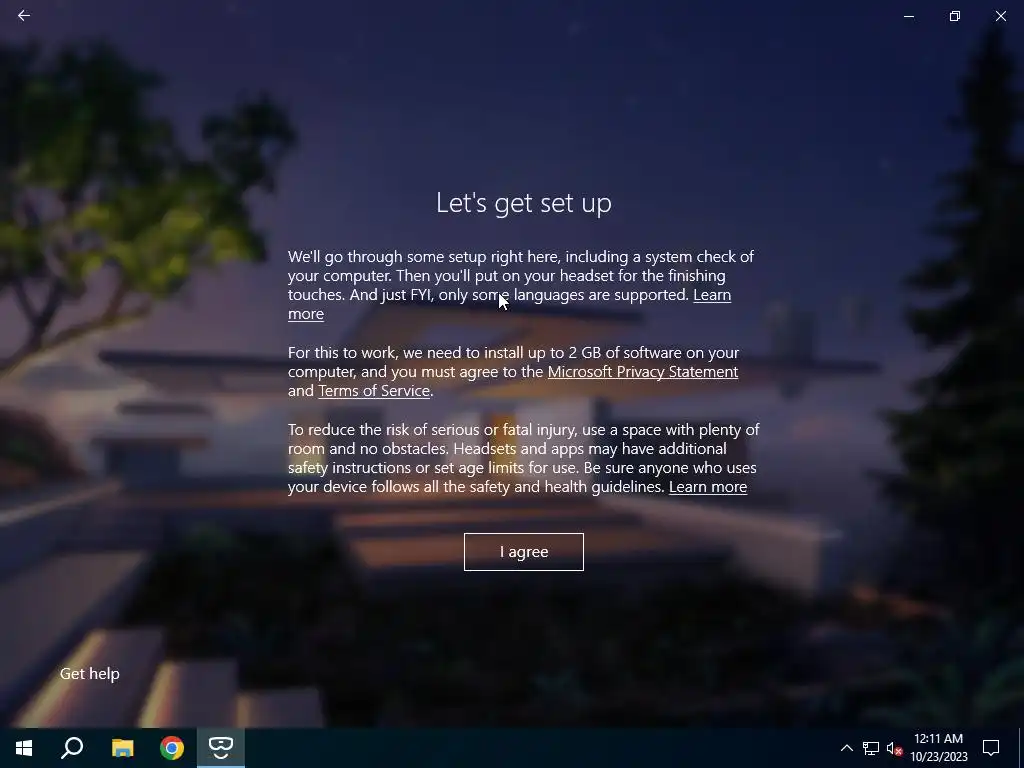Open the Windows Start menu

(24, 748)
